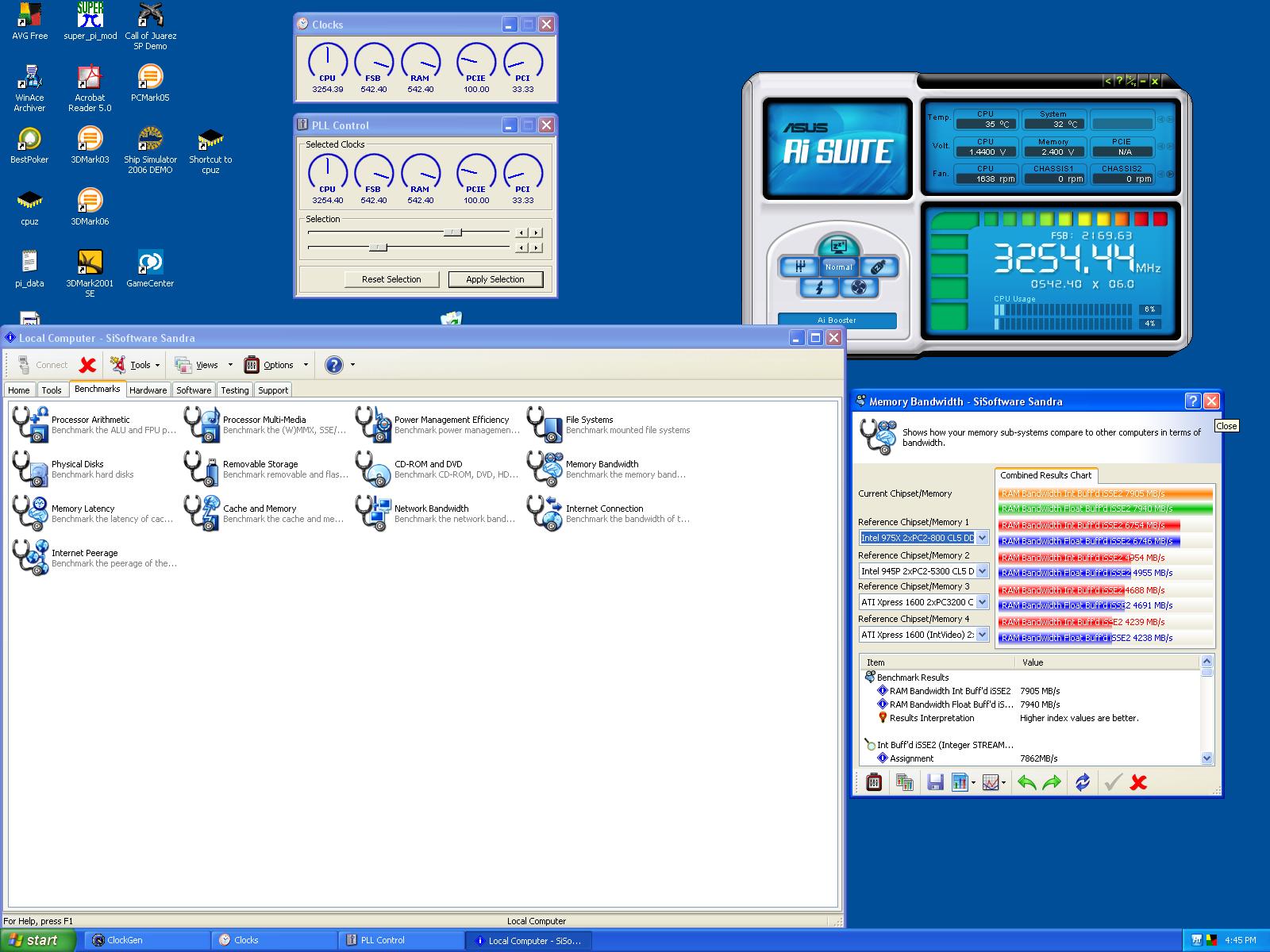Open the File Systems benchmark
This screenshot has width=1270, height=952.
[608, 424]
